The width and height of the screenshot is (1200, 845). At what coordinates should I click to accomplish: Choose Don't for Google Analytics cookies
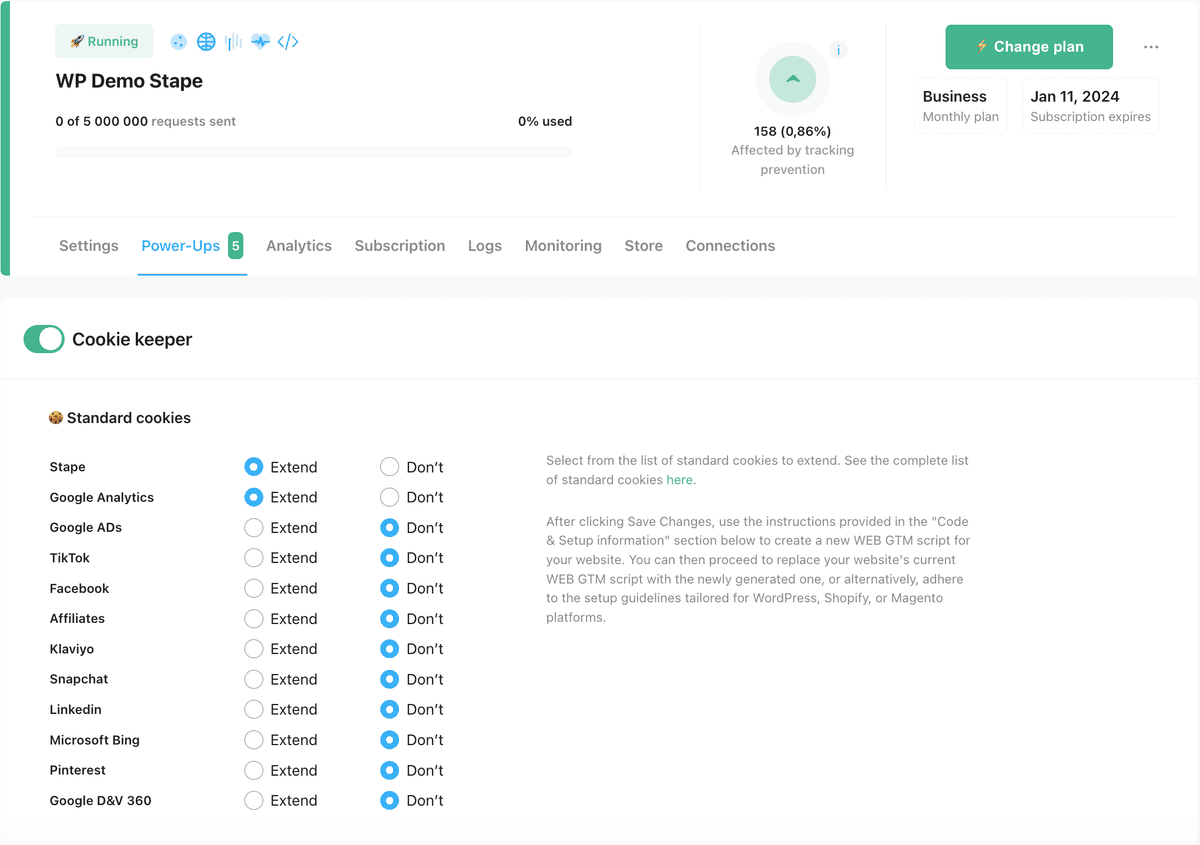[390, 497]
